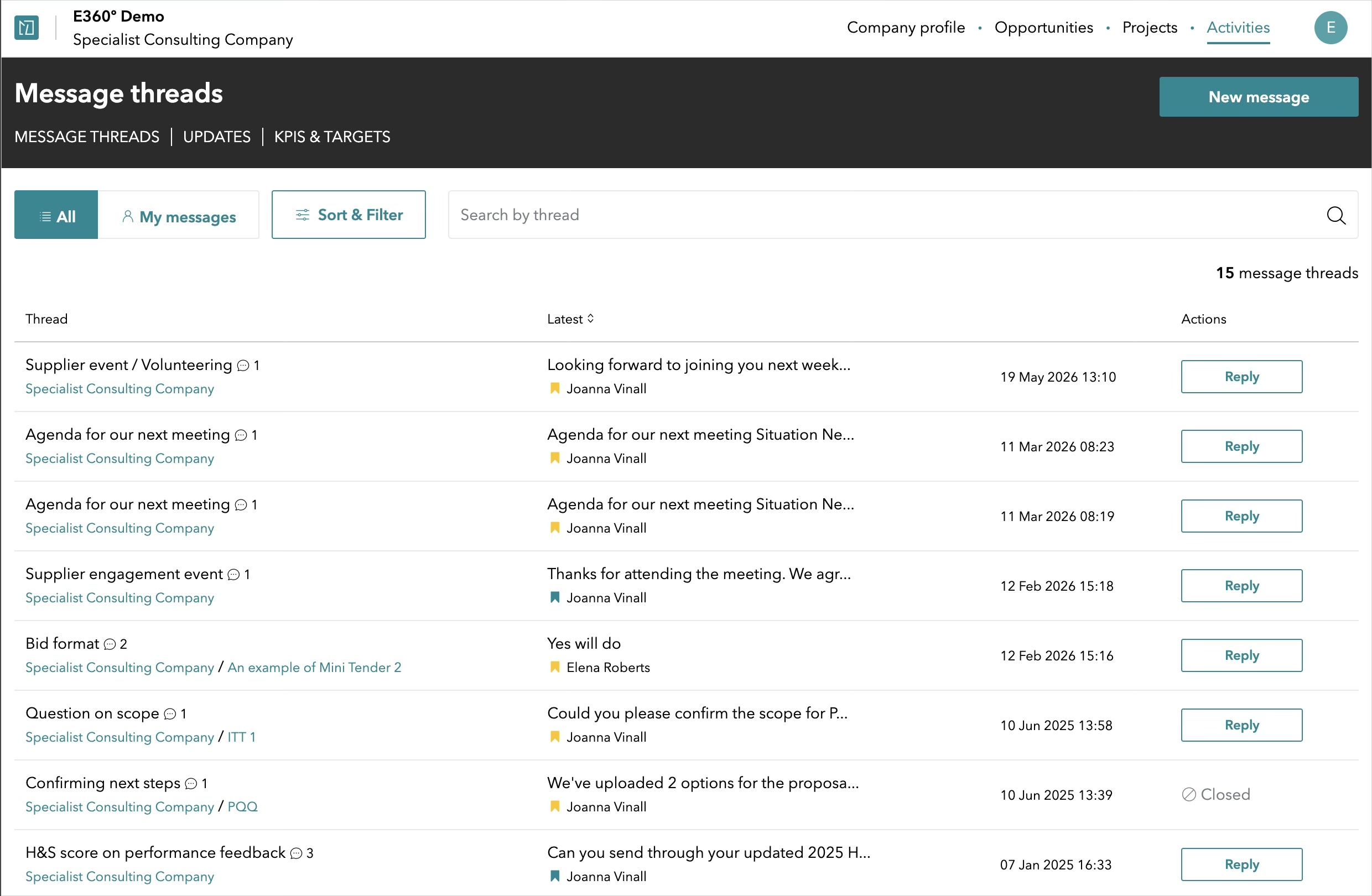Click bookmark icon in 19 May 2026 row
This screenshot has width=1372, height=896.
click(x=554, y=388)
